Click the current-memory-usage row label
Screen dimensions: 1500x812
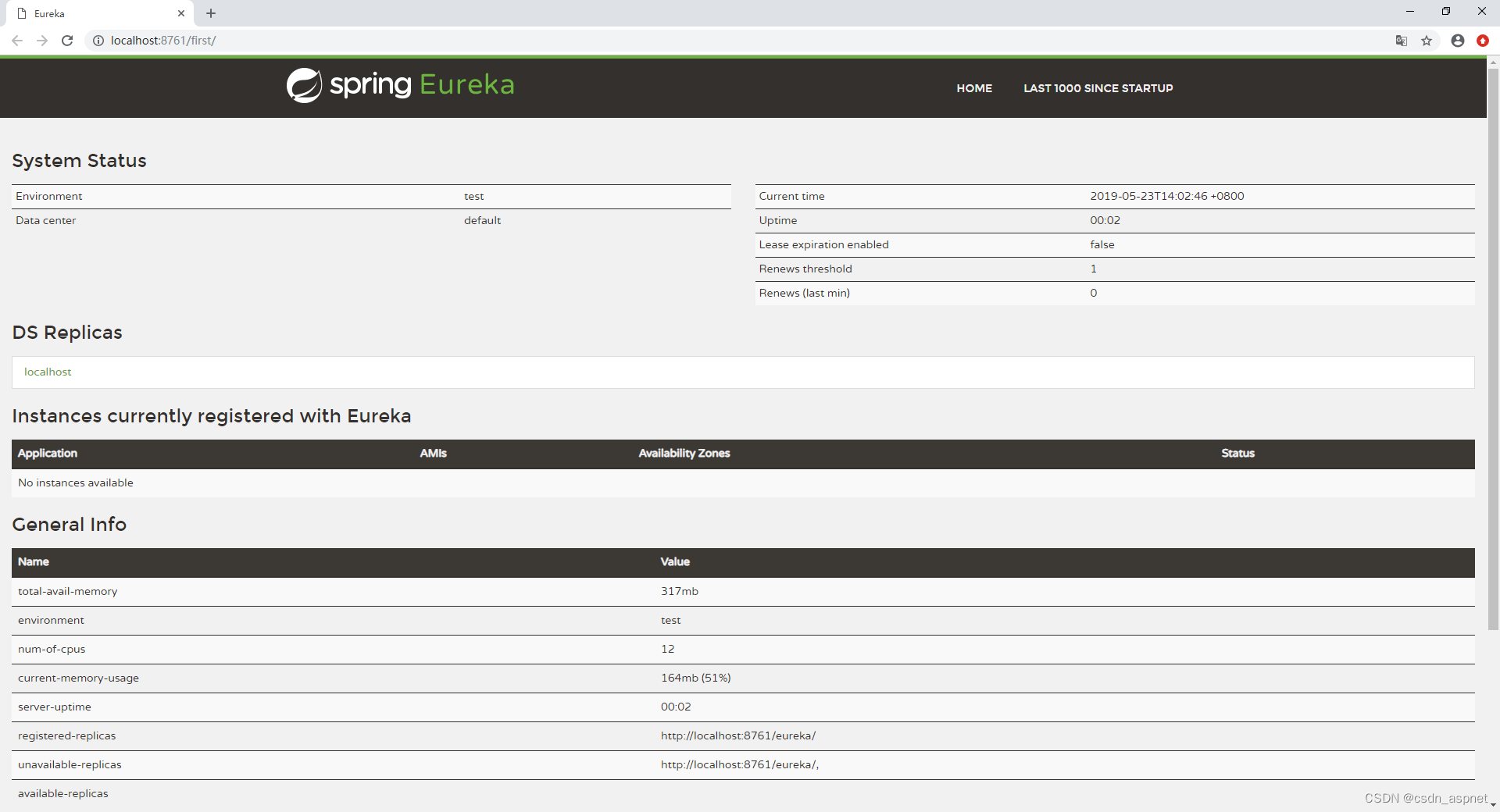(78, 678)
